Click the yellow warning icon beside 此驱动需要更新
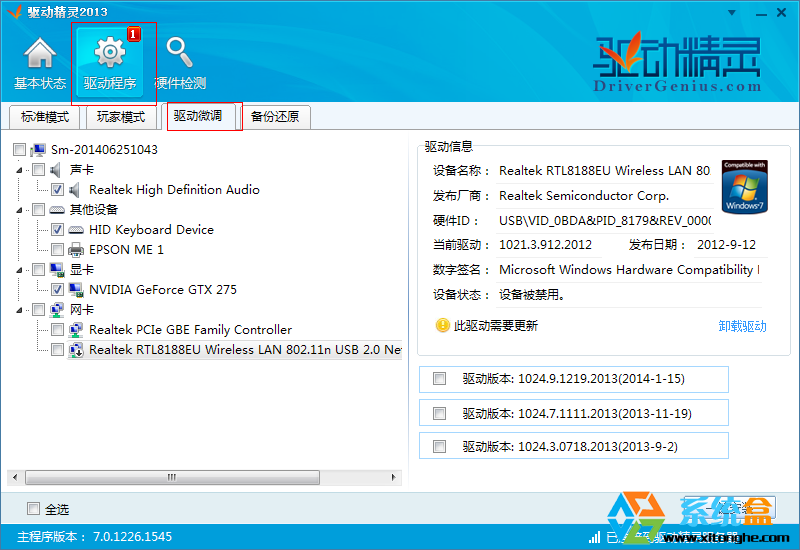 point(442,325)
